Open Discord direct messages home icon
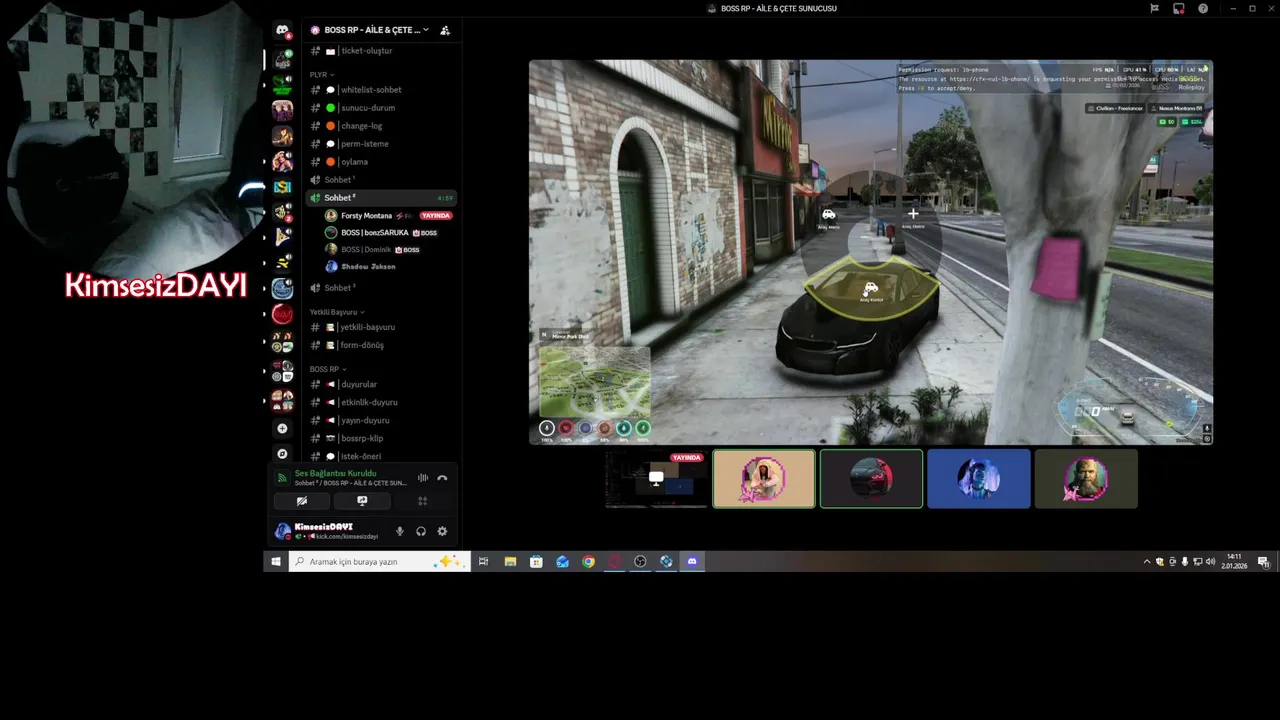The width and height of the screenshot is (1280, 720). pos(282,31)
